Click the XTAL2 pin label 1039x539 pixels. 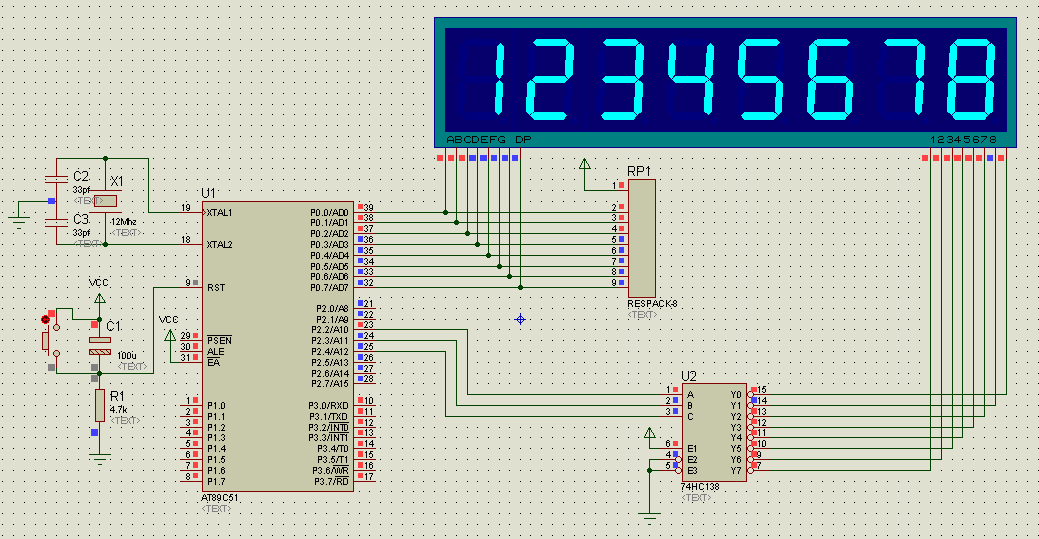pos(219,245)
